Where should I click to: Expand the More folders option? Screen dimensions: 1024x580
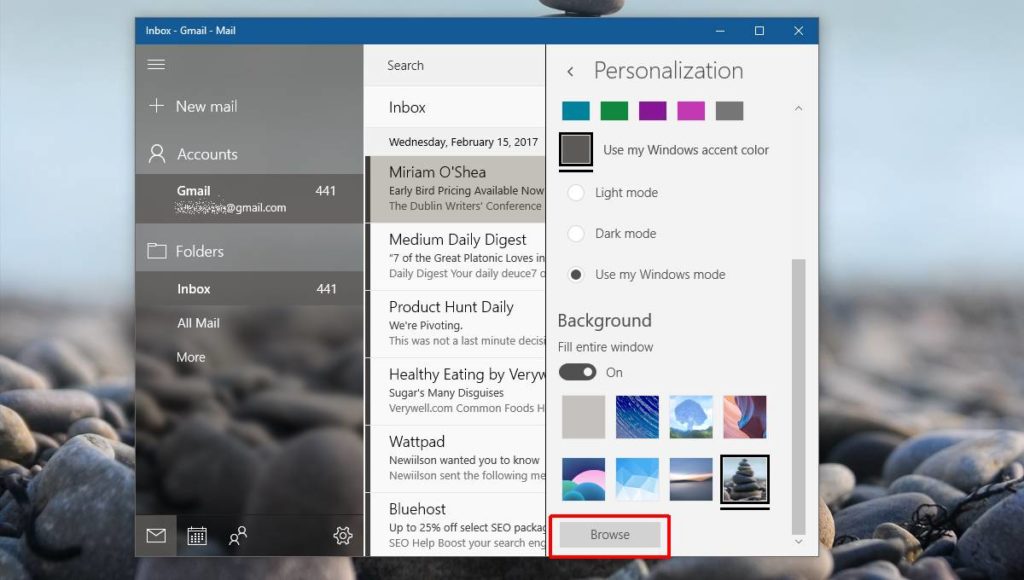[x=190, y=357]
